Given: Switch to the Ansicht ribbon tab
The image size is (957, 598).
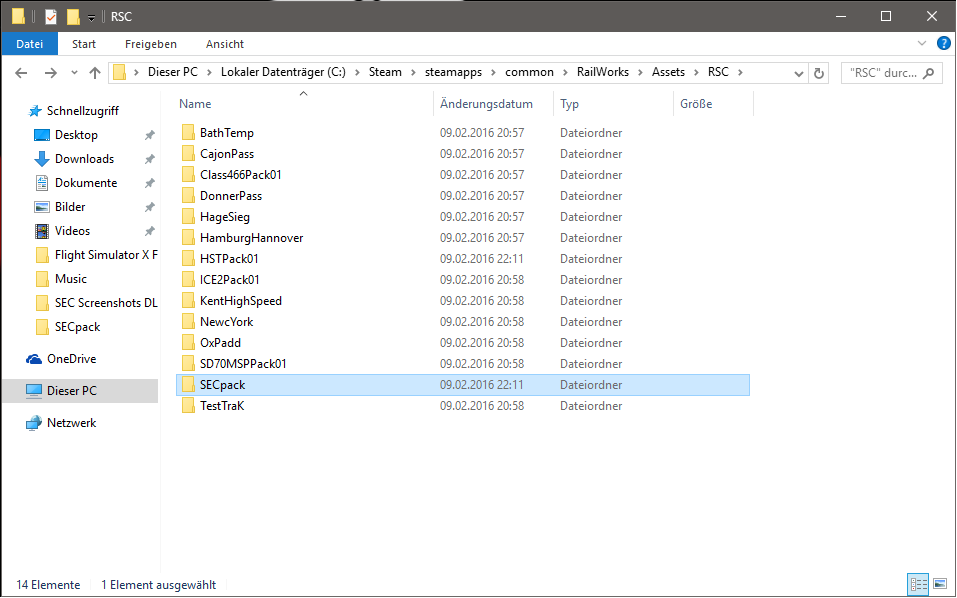Looking at the screenshot, I should [225, 44].
